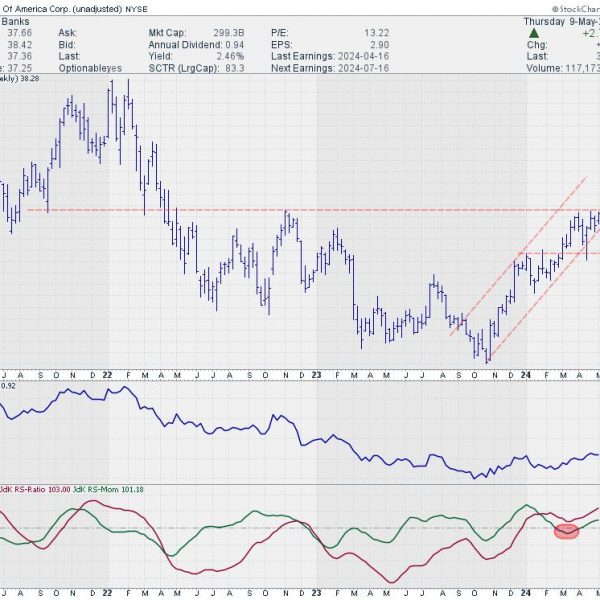Select the market cap value '299.3B'
Image resolution: width=600 pixels, height=600 pixels.
228,33
